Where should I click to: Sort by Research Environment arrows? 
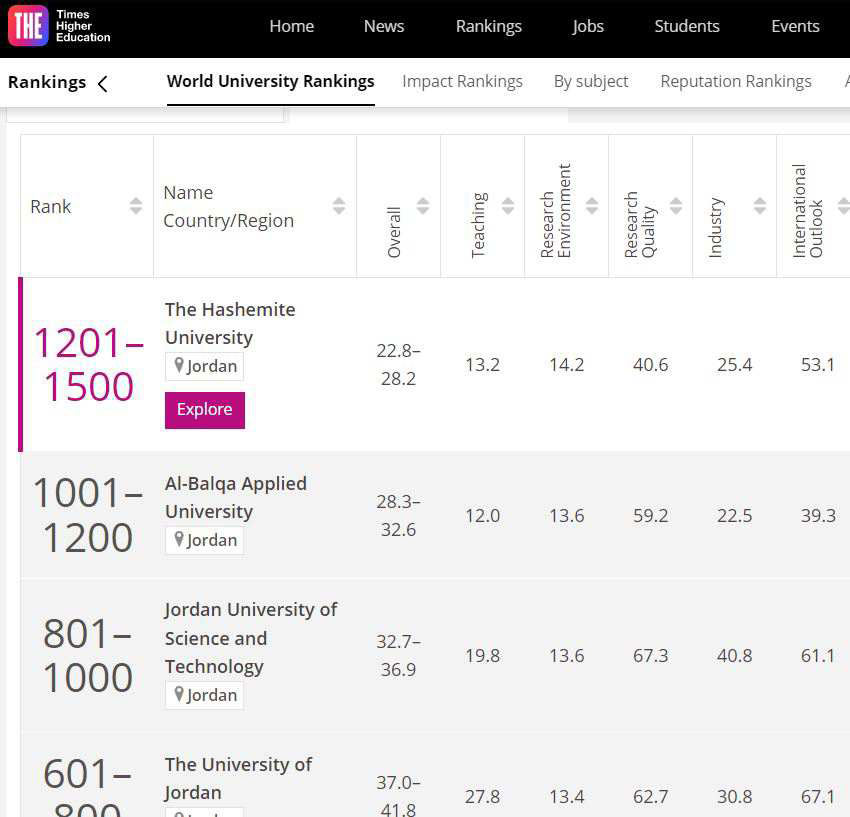[x=591, y=206]
